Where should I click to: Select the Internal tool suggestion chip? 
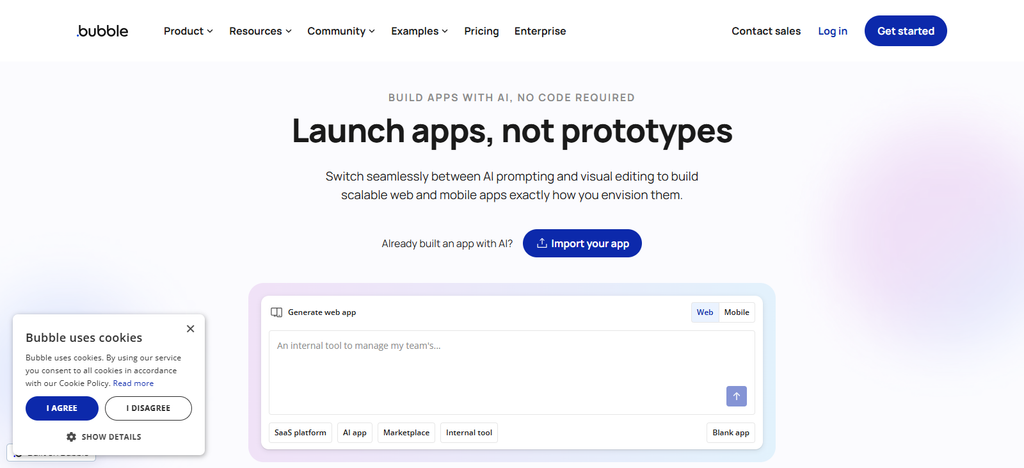coord(469,433)
